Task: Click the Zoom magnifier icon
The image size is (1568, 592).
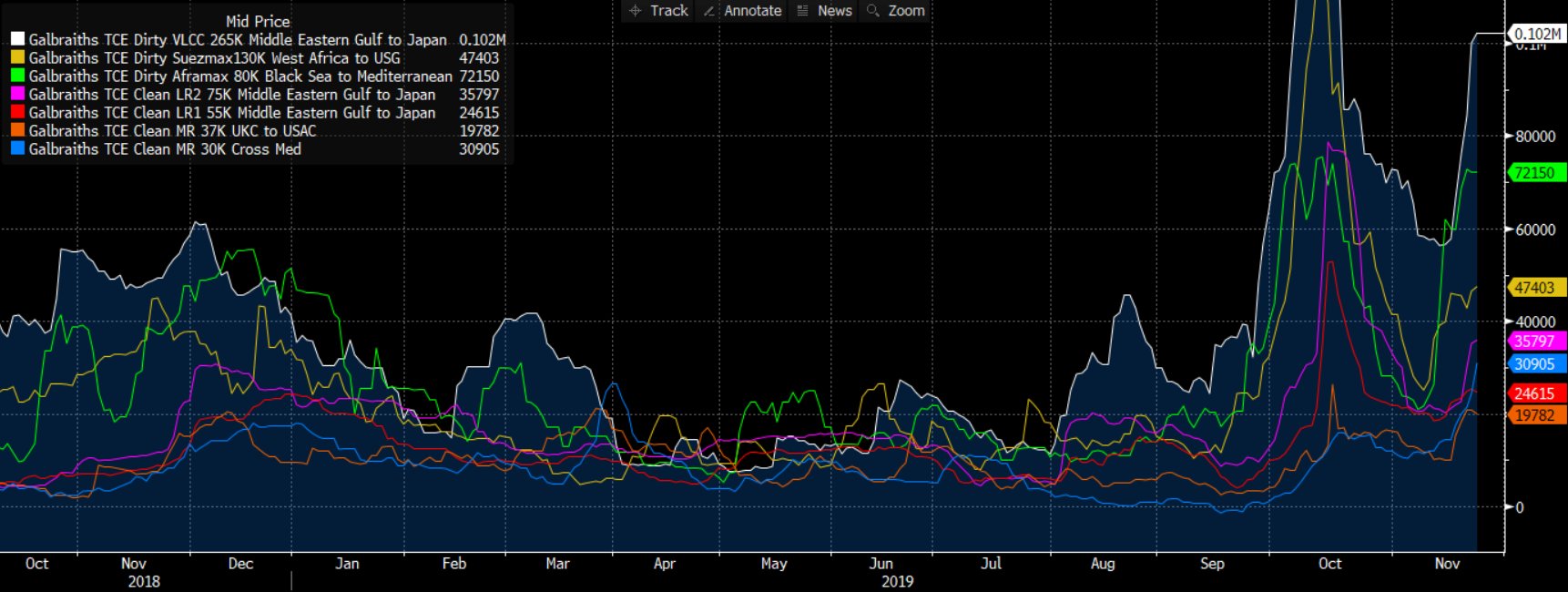Action: click(x=873, y=11)
